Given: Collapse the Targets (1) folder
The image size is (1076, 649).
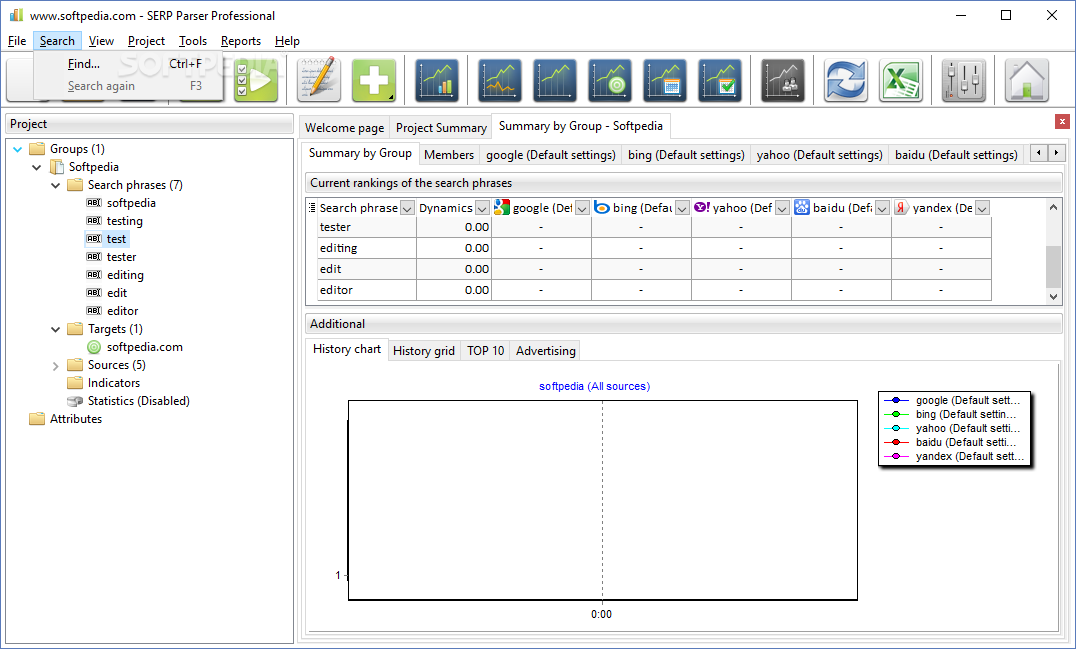Looking at the screenshot, I should tap(56, 329).
